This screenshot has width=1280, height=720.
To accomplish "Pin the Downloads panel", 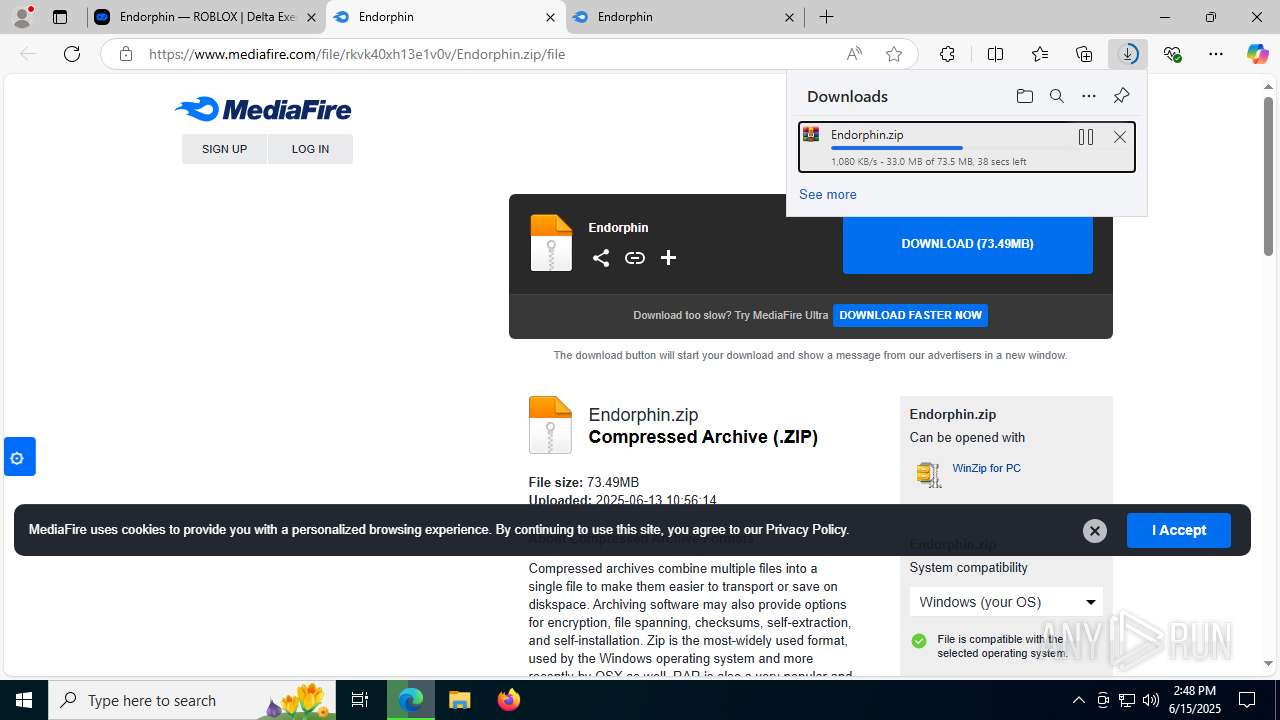I will click(1121, 96).
